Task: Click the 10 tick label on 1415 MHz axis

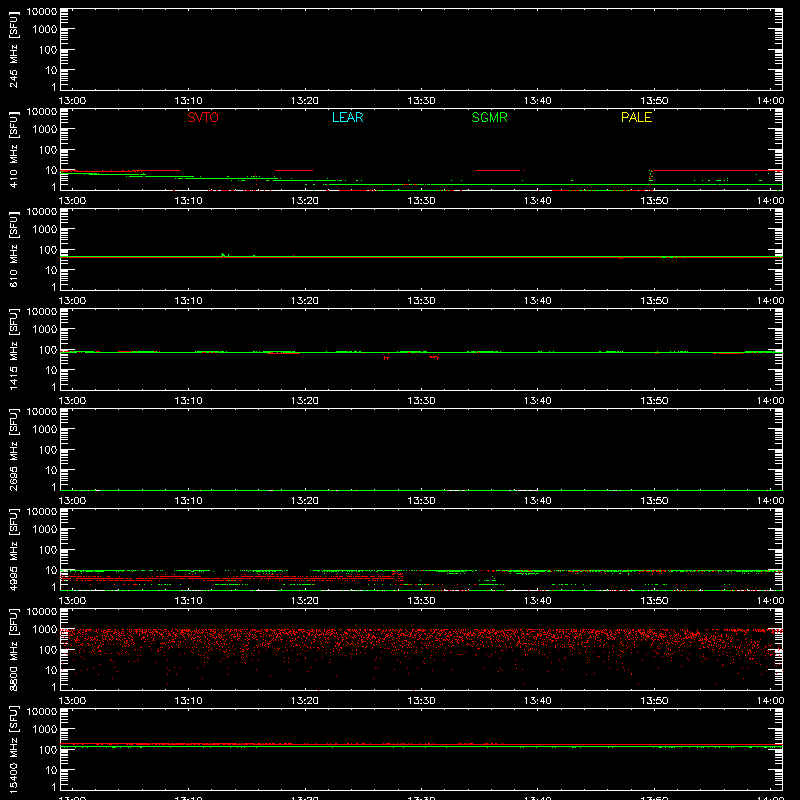Action: click(x=52, y=370)
